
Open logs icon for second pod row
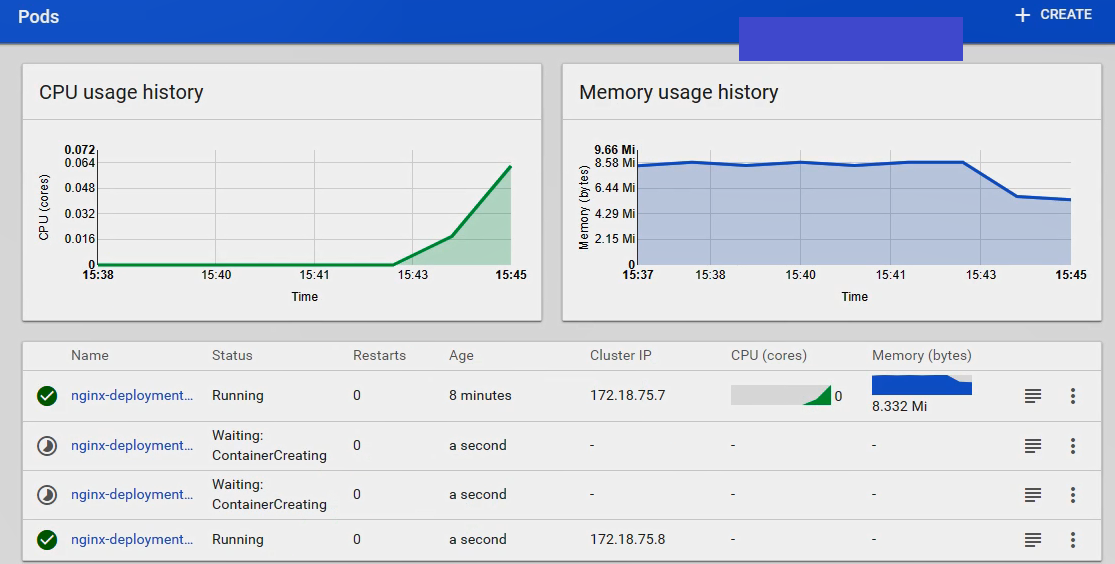[x=1033, y=446]
